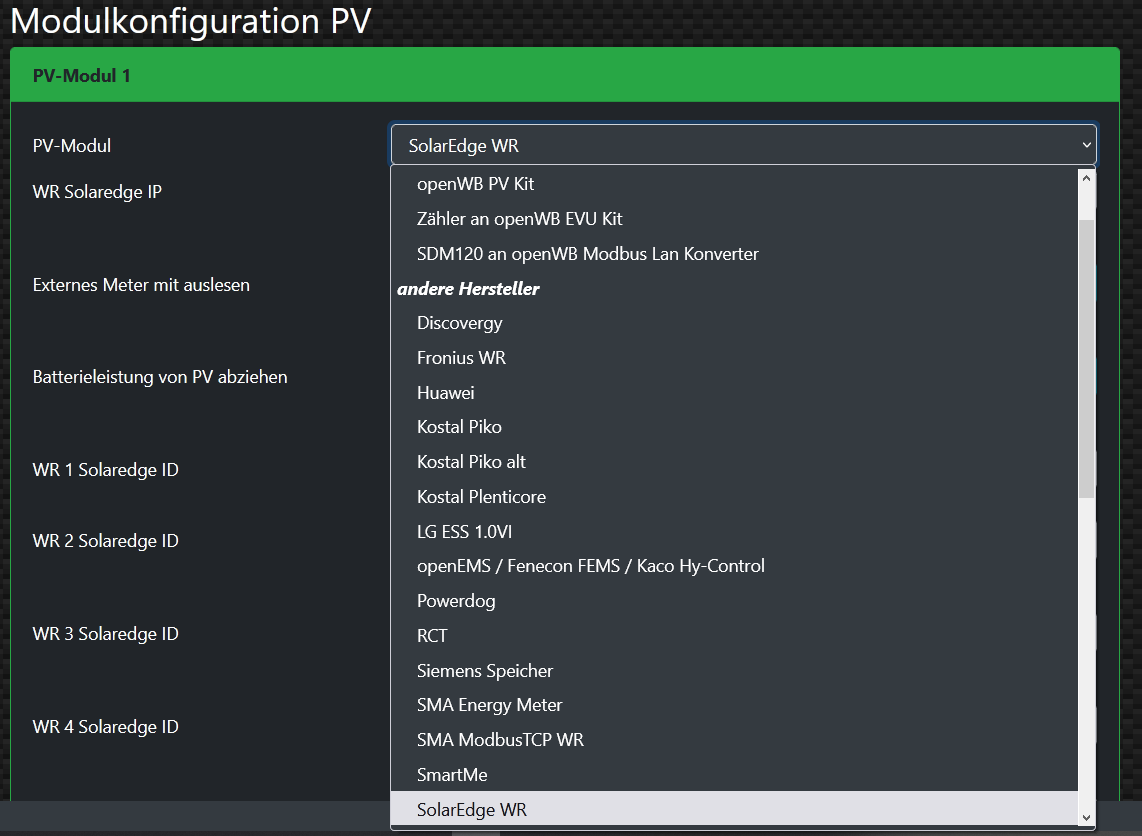Select Kostal Plenticore from list
This screenshot has height=836, width=1142.
tap(481, 497)
